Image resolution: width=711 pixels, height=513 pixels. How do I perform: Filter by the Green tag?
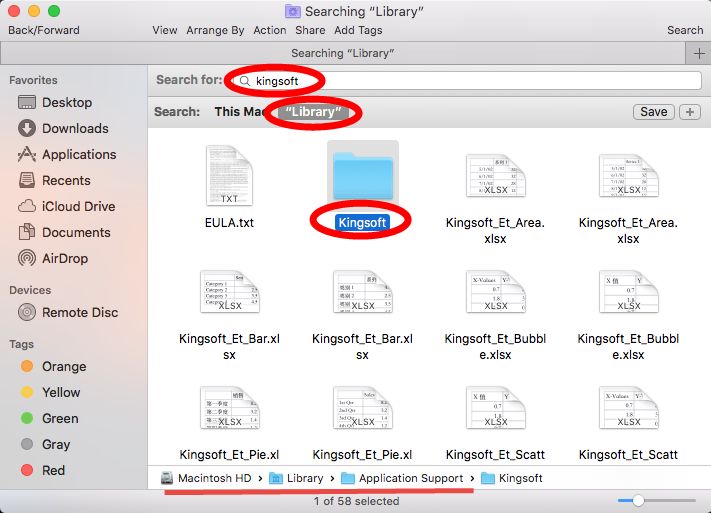coord(50,418)
